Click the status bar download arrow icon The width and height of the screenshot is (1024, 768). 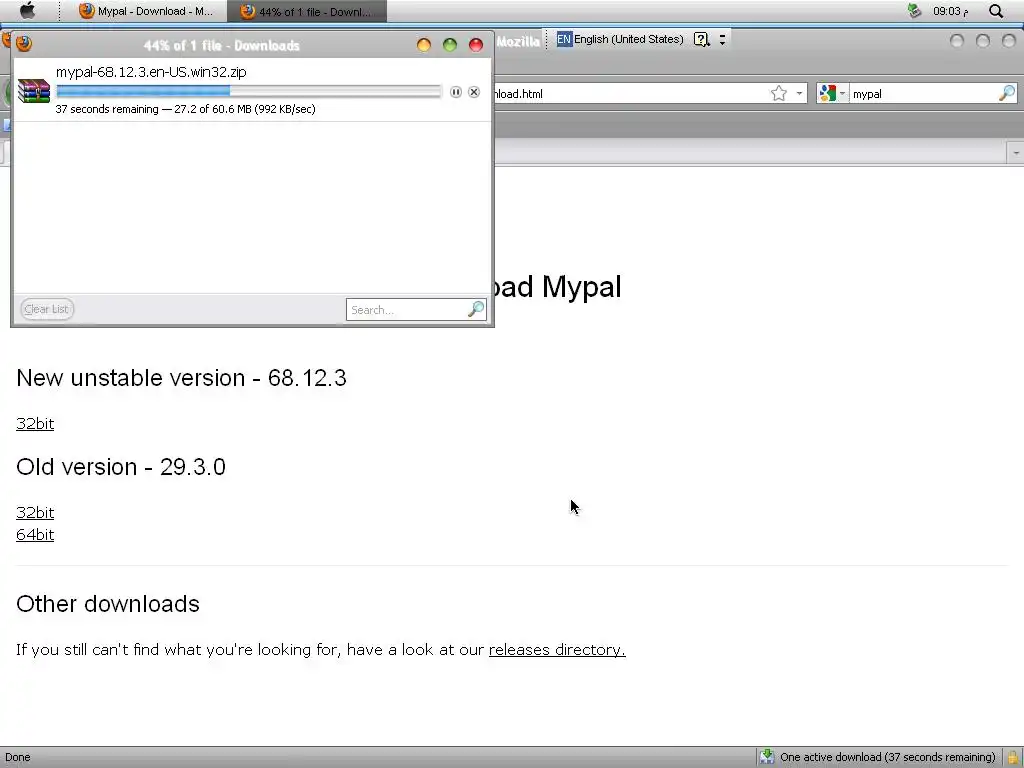pos(767,757)
